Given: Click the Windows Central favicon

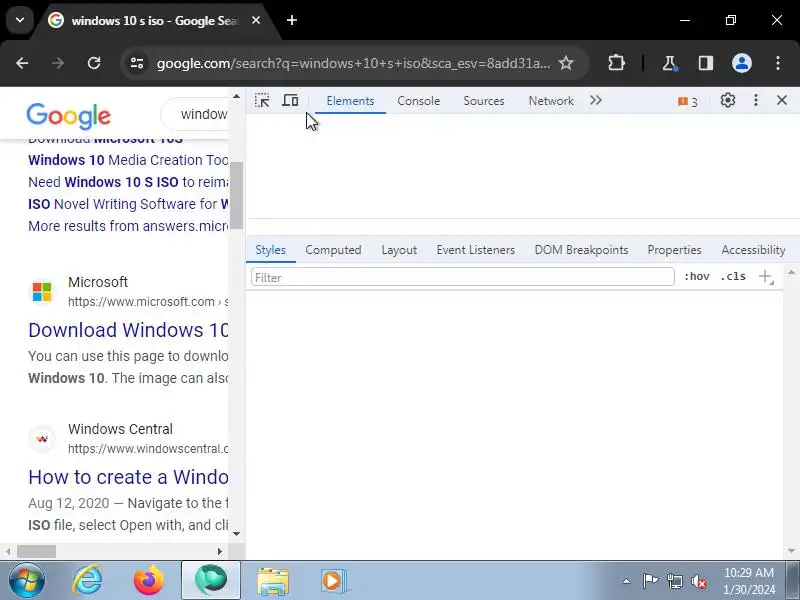Looking at the screenshot, I should point(42,439).
